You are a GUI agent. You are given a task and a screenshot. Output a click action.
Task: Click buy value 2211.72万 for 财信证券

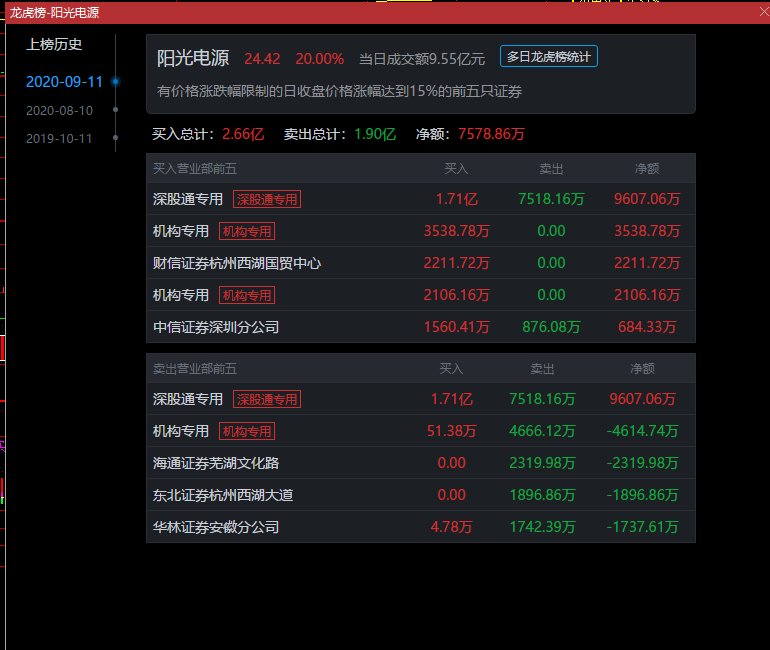coord(456,263)
